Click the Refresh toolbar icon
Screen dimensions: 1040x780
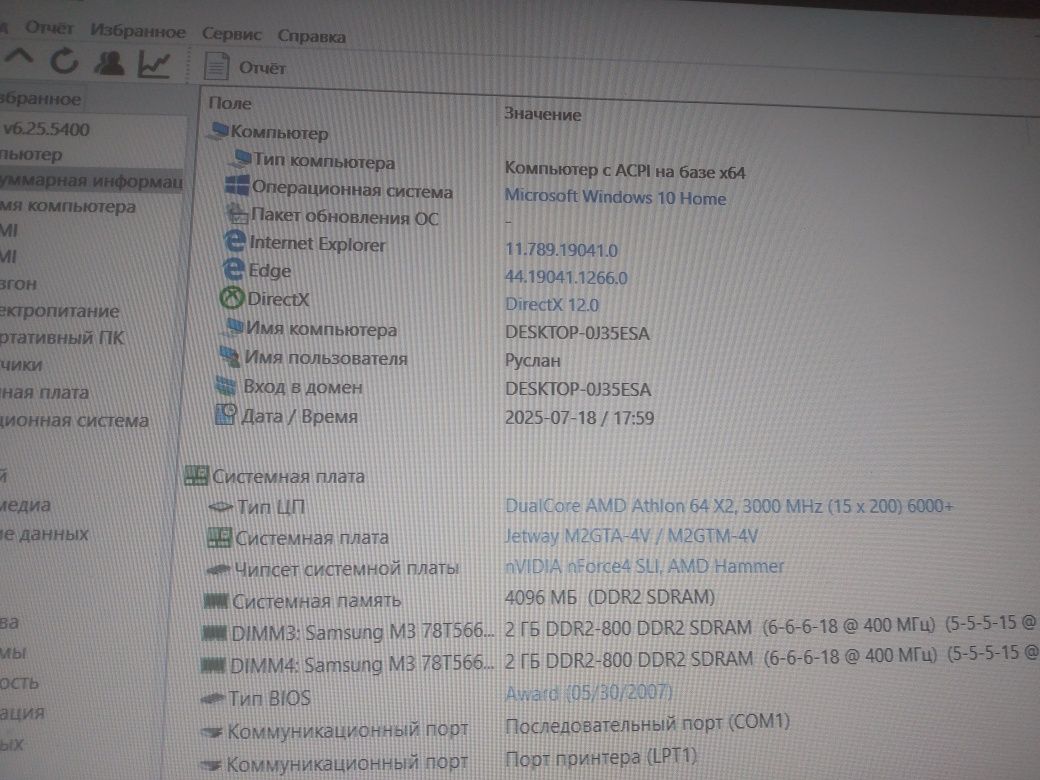(64, 61)
